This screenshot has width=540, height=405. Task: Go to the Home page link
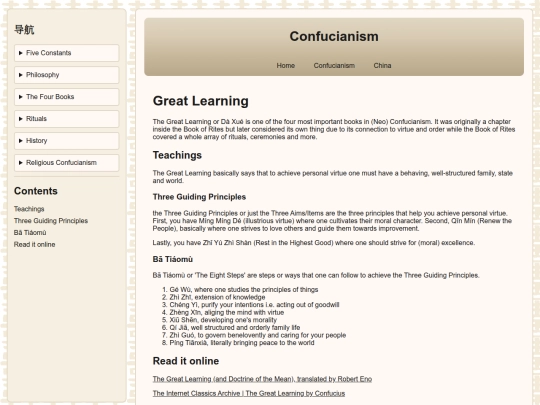tap(285, 65)
